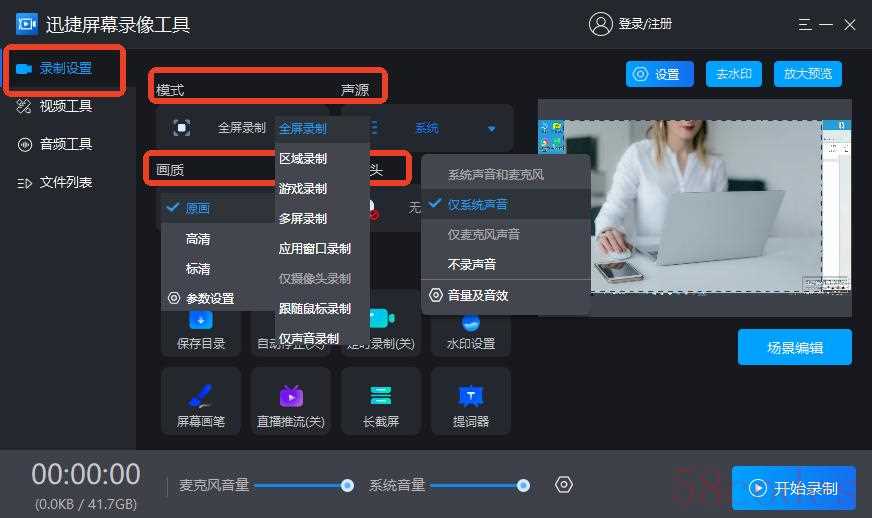Choose 仅系统声音 sound option
This screenshot has width=872, height=518.
click(505, 205)
